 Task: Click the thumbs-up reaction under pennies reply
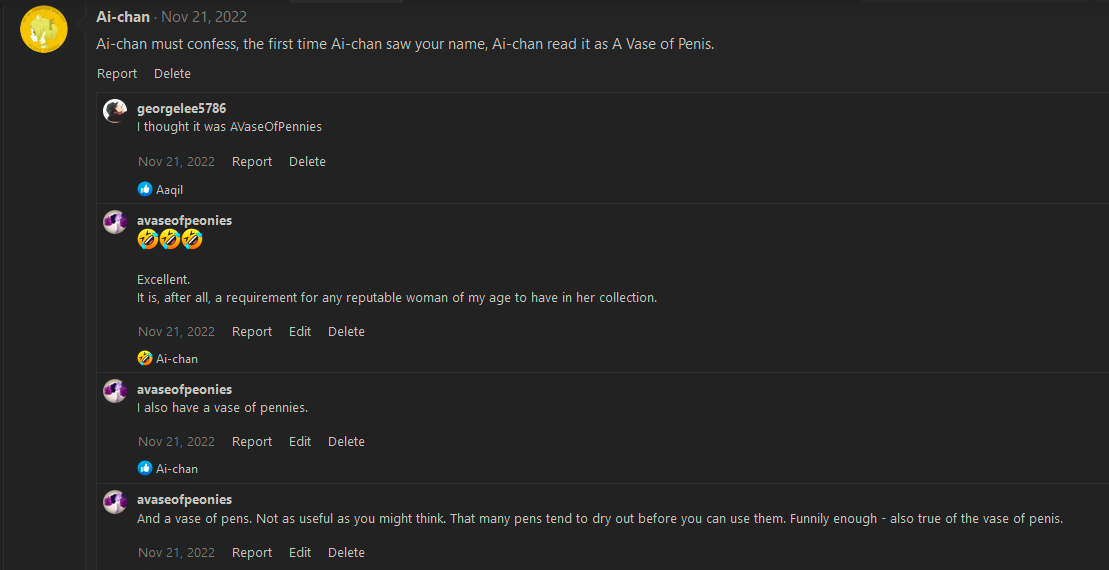coord(145,468)
